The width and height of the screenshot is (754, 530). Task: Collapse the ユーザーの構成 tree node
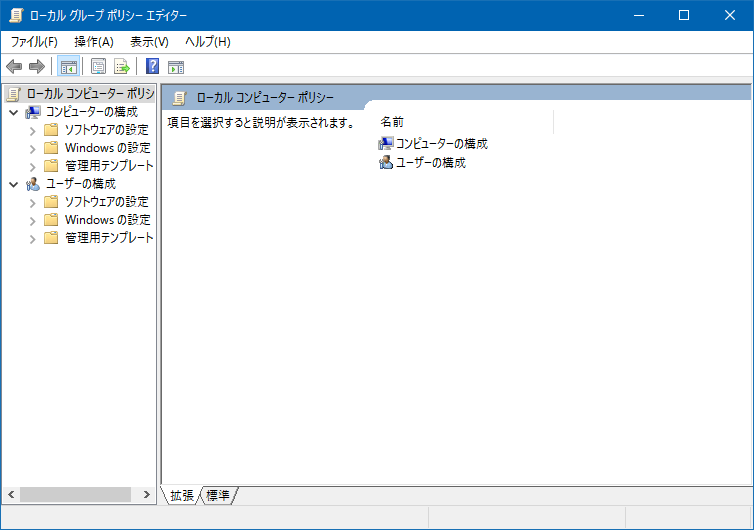13,184
